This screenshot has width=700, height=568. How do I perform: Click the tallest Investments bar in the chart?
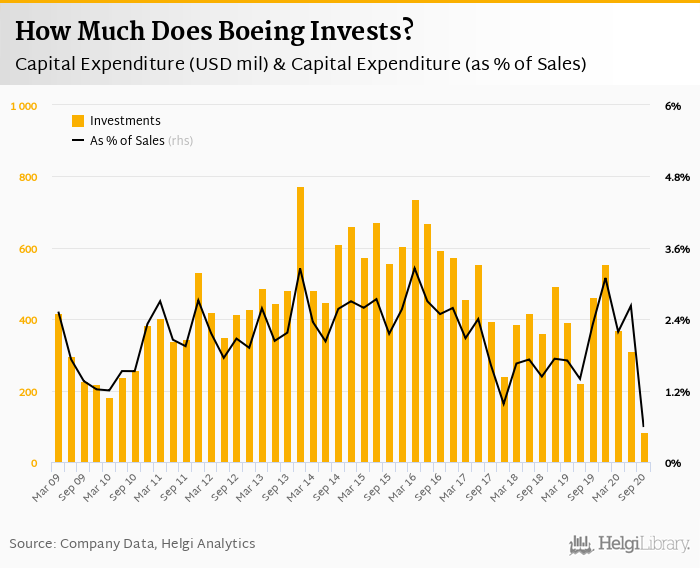tap(300, 325)
